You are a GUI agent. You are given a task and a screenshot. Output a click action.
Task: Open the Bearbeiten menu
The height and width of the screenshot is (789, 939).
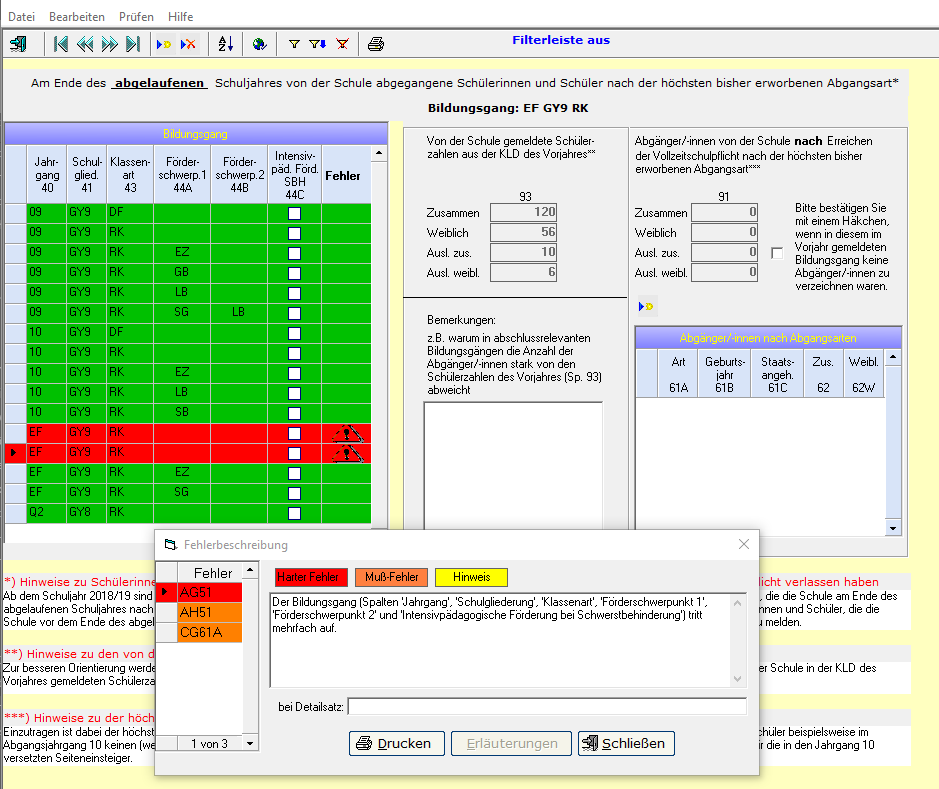click(76, 17)
